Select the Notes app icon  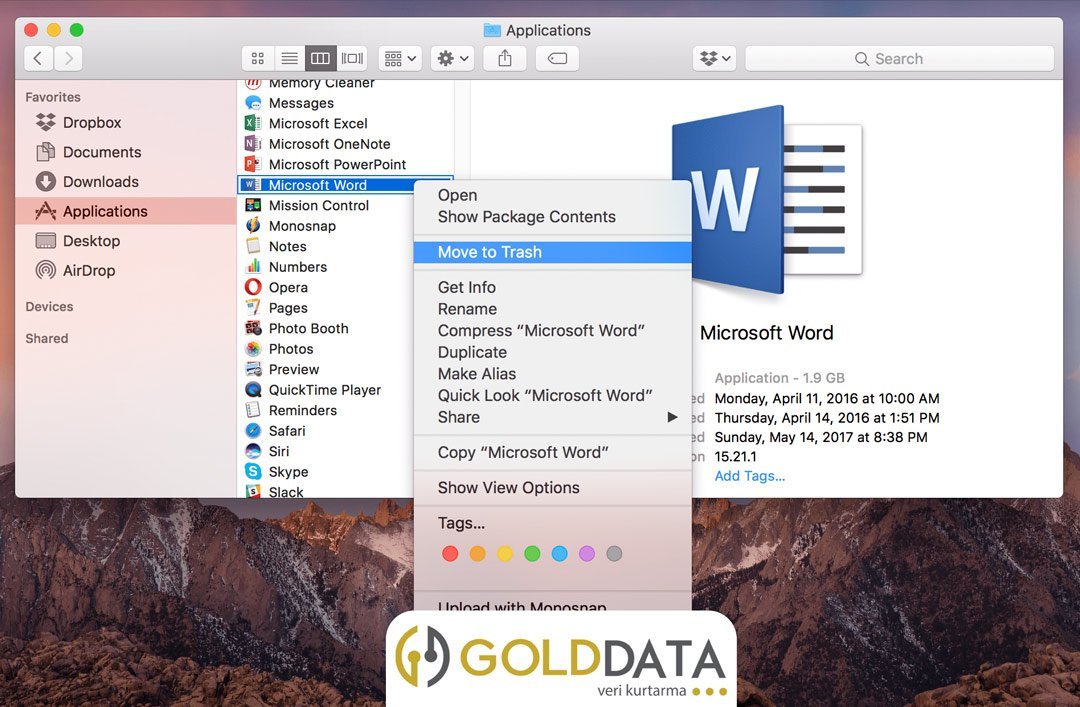coord(253,246)
